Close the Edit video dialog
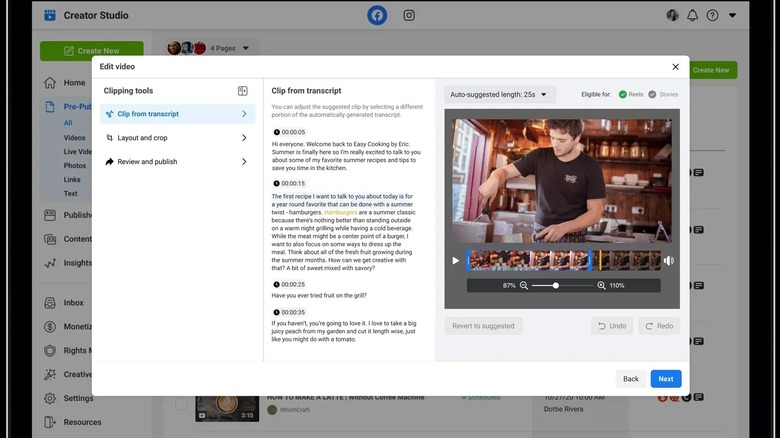 (x=675, y=67)
